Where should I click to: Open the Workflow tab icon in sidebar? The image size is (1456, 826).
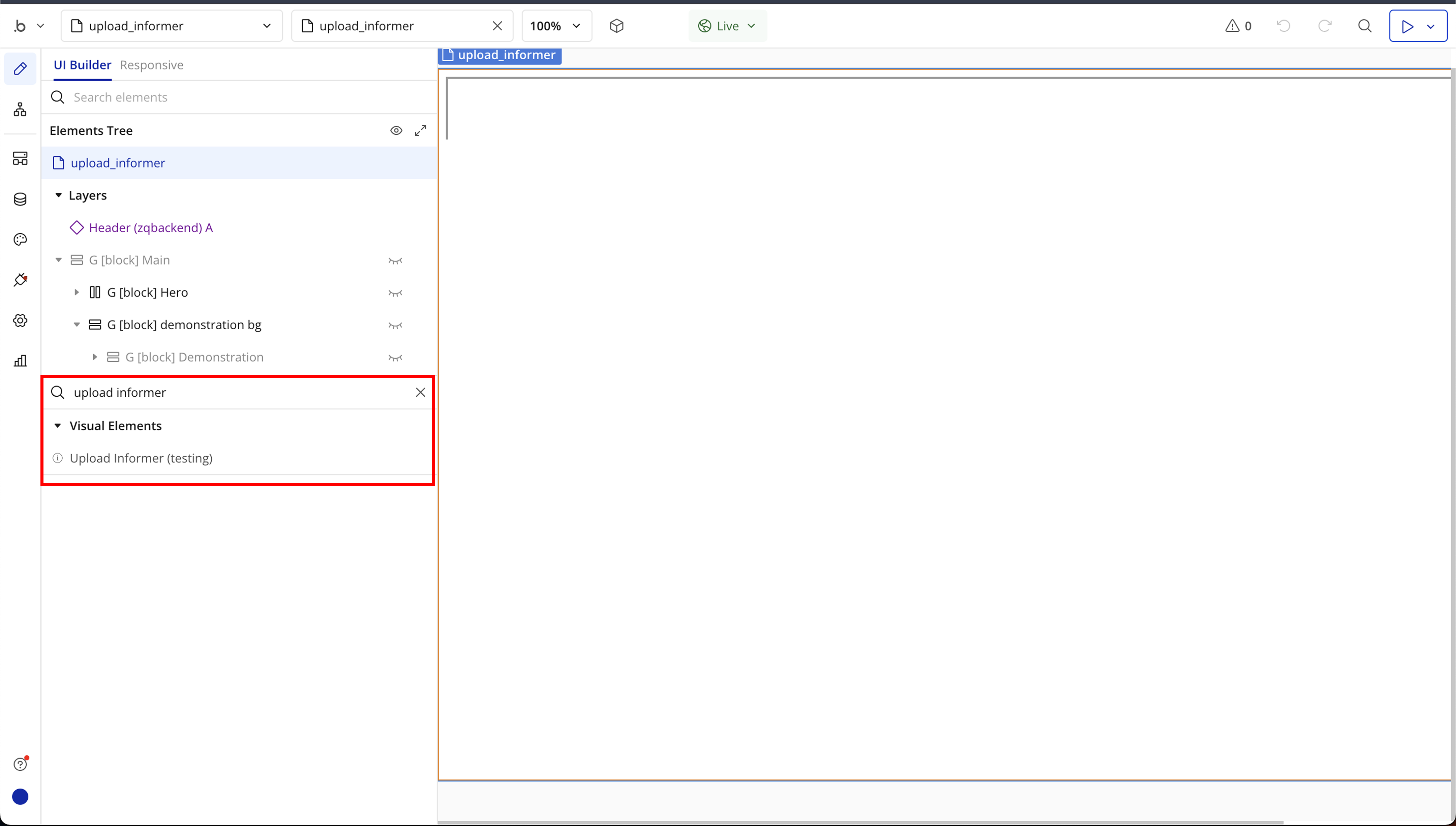[20, 110]
